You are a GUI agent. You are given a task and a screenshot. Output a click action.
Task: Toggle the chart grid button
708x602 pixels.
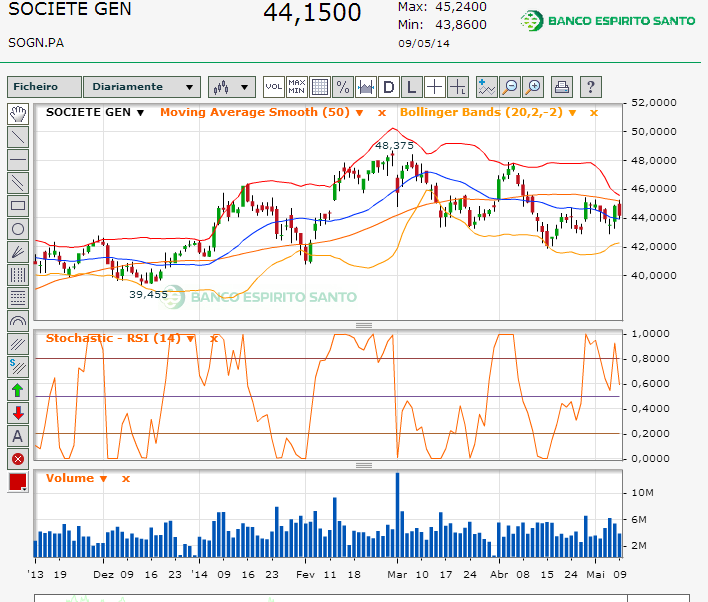(320, 87)
